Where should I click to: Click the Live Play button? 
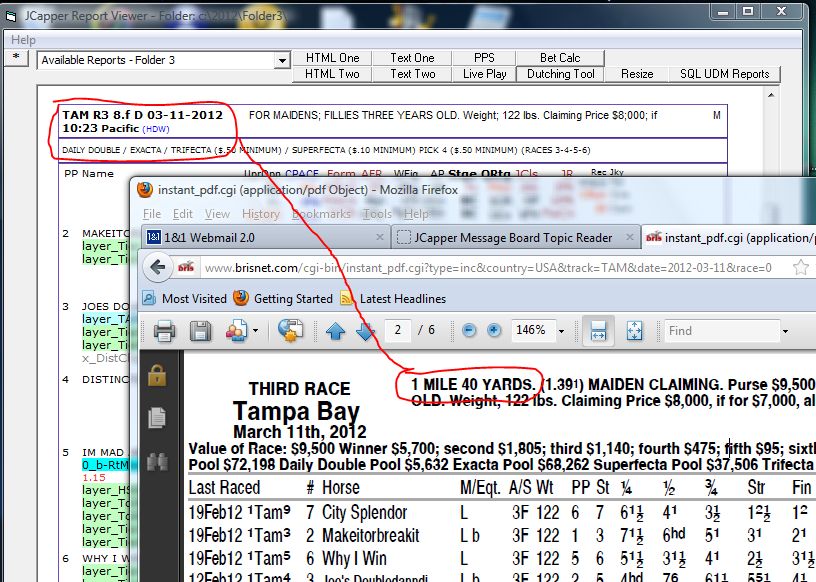[x=484, y=74]
